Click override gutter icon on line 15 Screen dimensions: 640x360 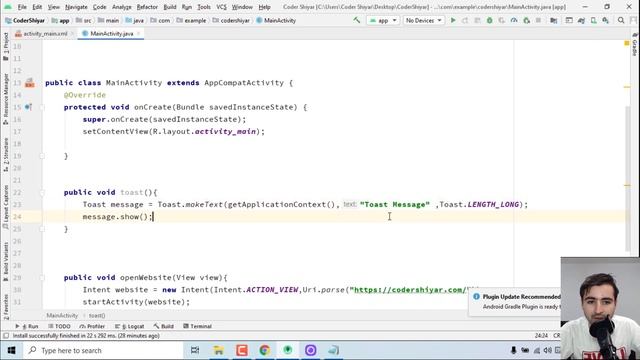pos(28,107)
